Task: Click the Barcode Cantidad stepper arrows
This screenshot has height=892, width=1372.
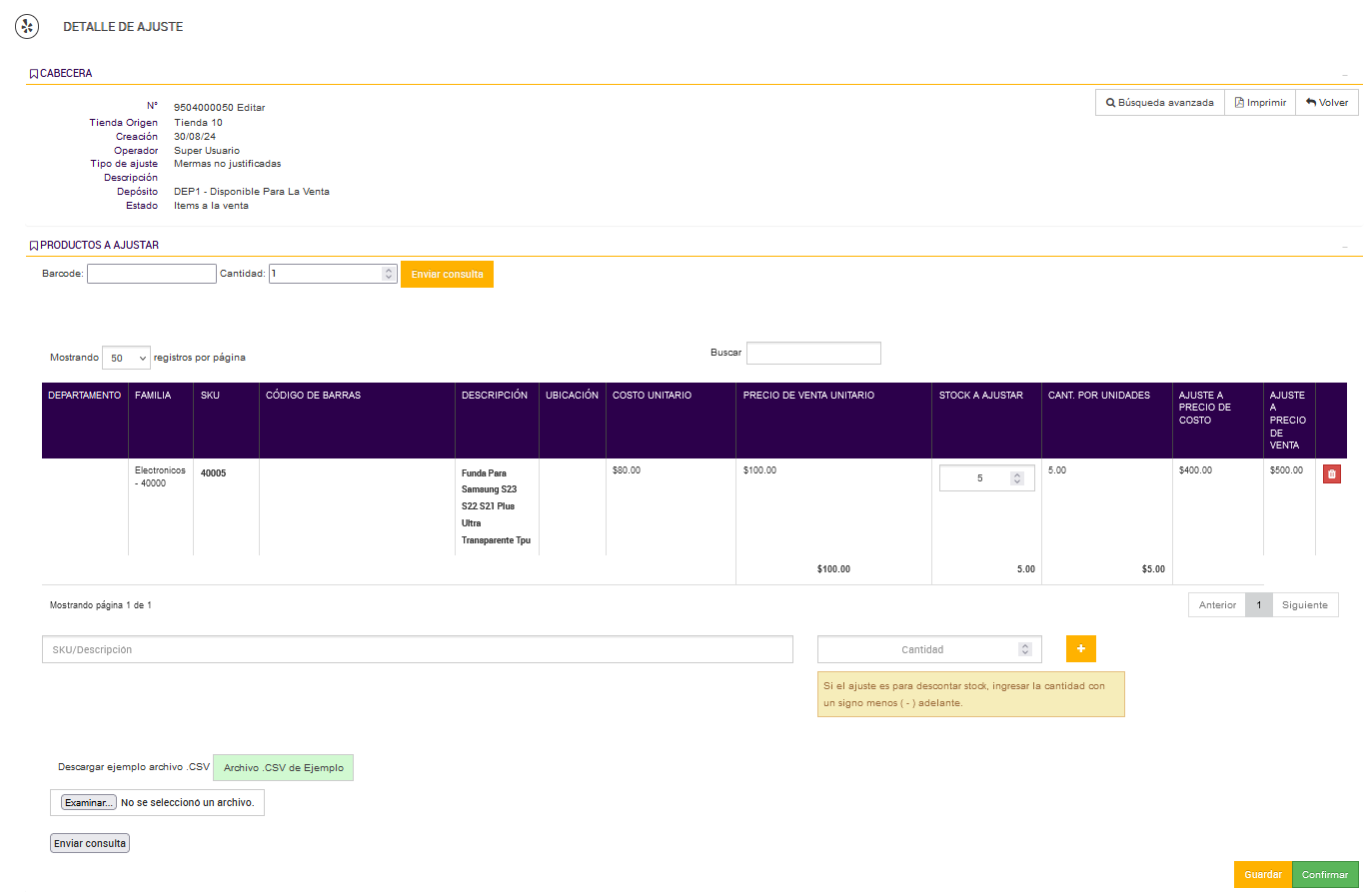Action: coord(389,274)
